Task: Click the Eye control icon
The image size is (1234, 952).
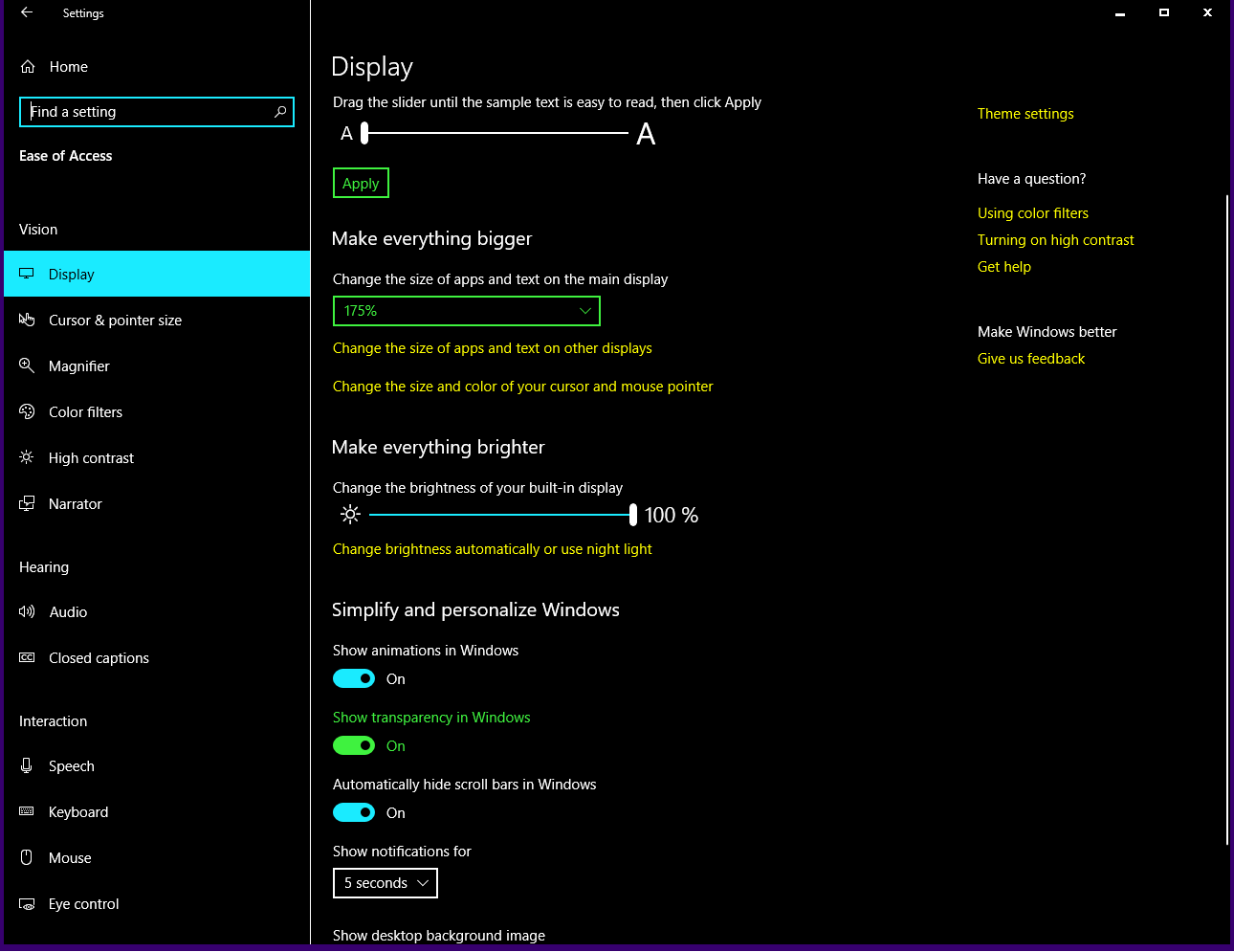Action: pos(27,903)
